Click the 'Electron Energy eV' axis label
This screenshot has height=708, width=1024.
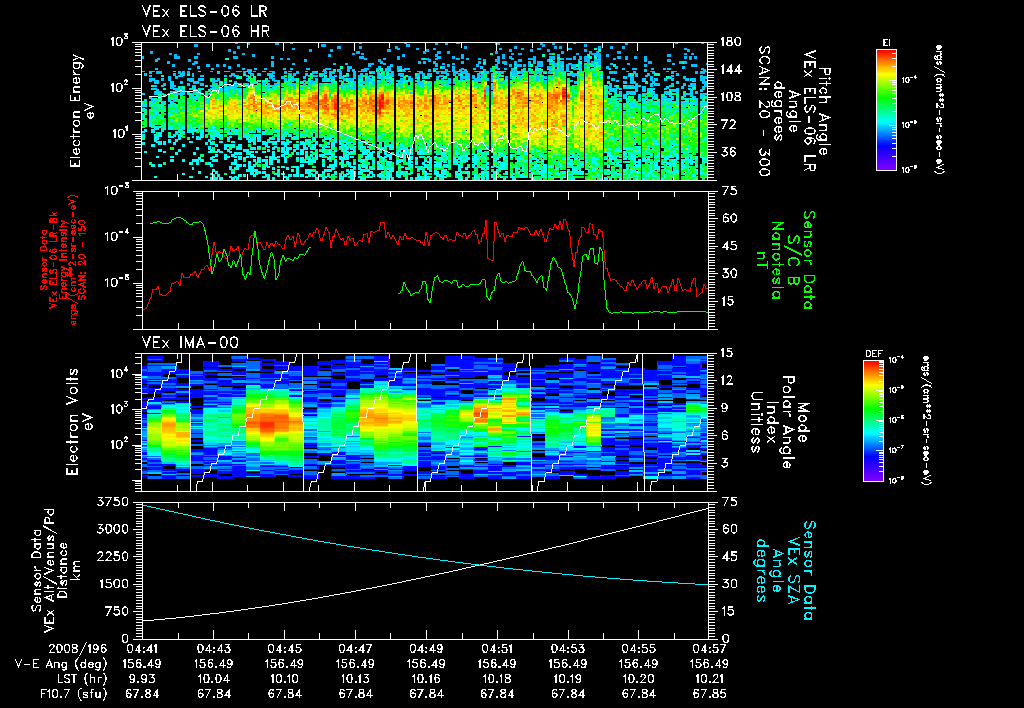point(83,111)
